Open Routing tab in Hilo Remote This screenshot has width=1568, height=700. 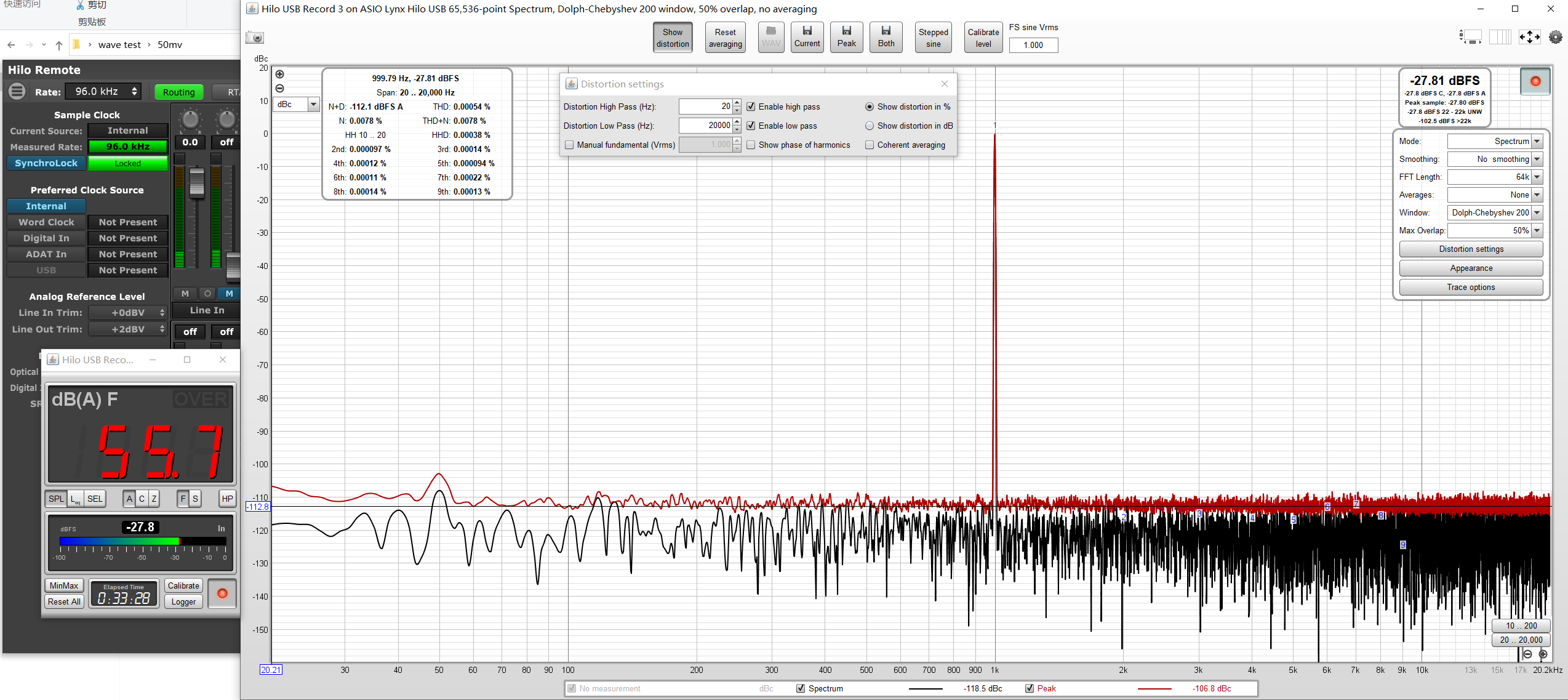pos(178,92)
